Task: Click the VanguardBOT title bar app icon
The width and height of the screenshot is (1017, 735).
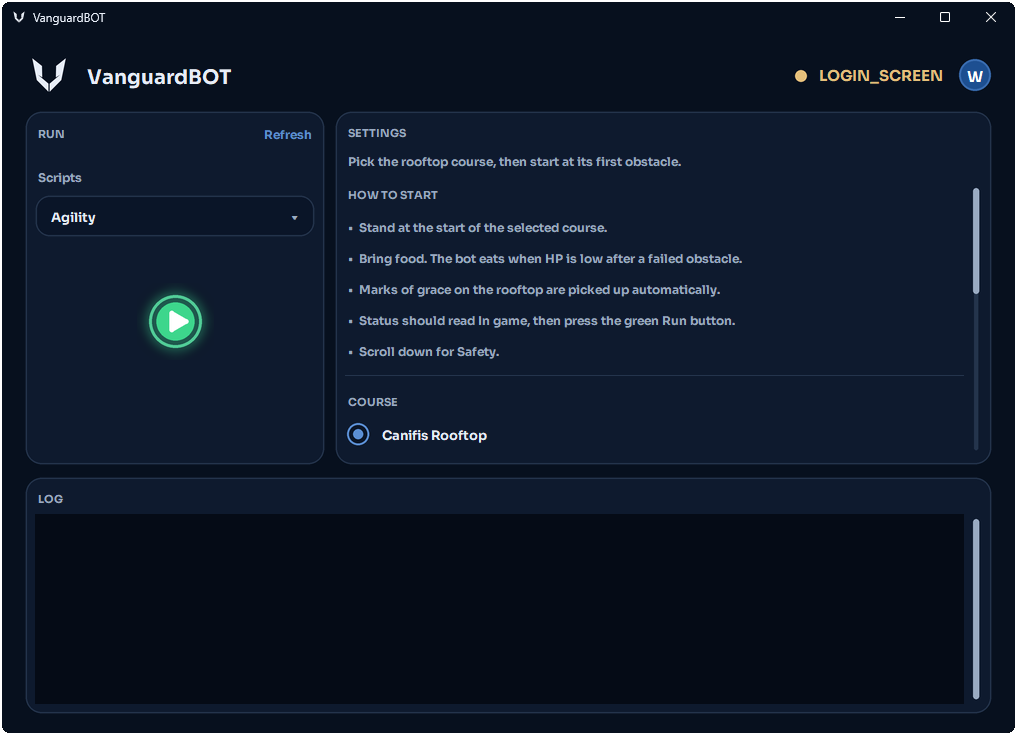Action: (19, 18)
